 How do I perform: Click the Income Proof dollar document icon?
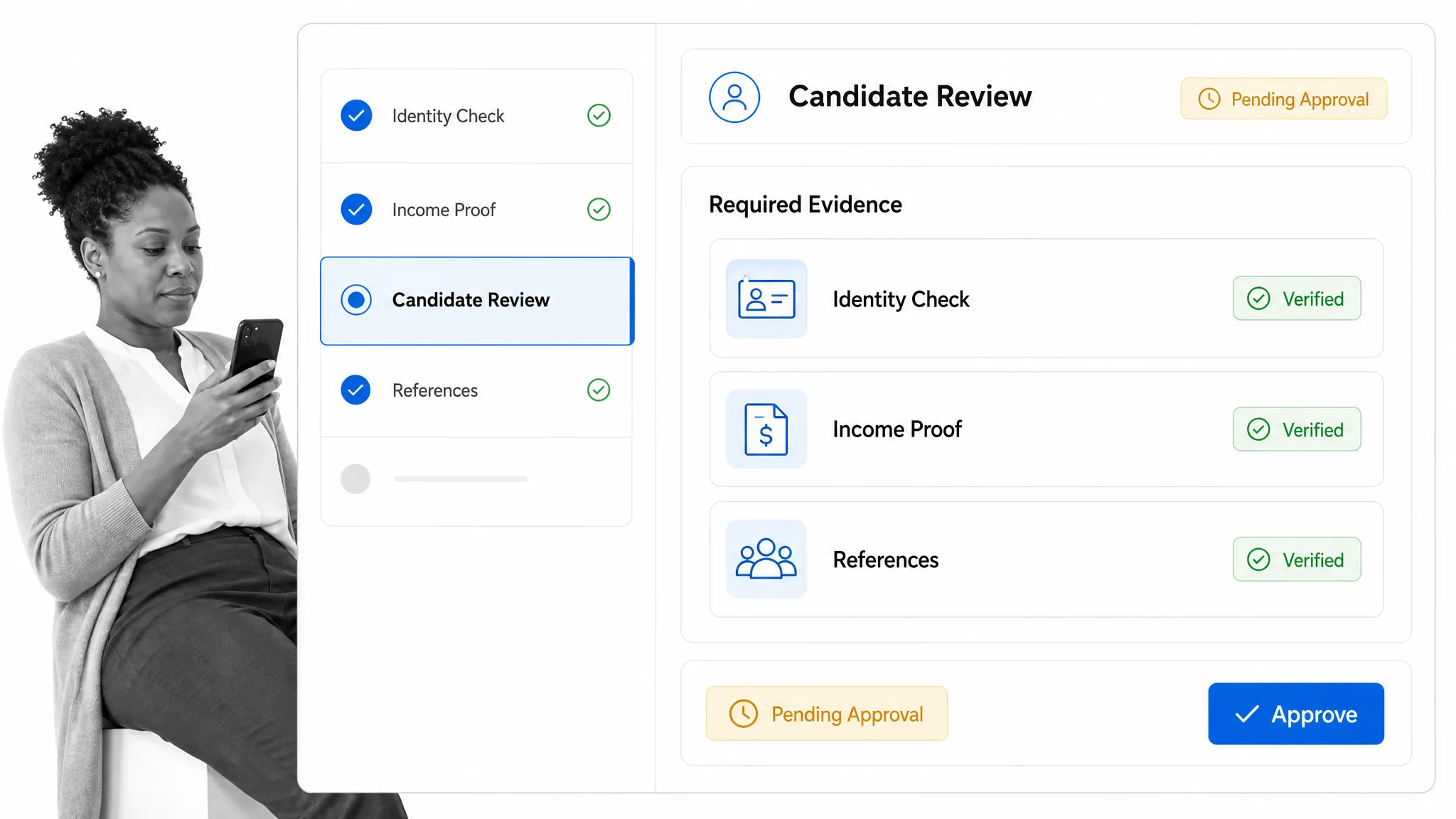[x=766, y=429]
